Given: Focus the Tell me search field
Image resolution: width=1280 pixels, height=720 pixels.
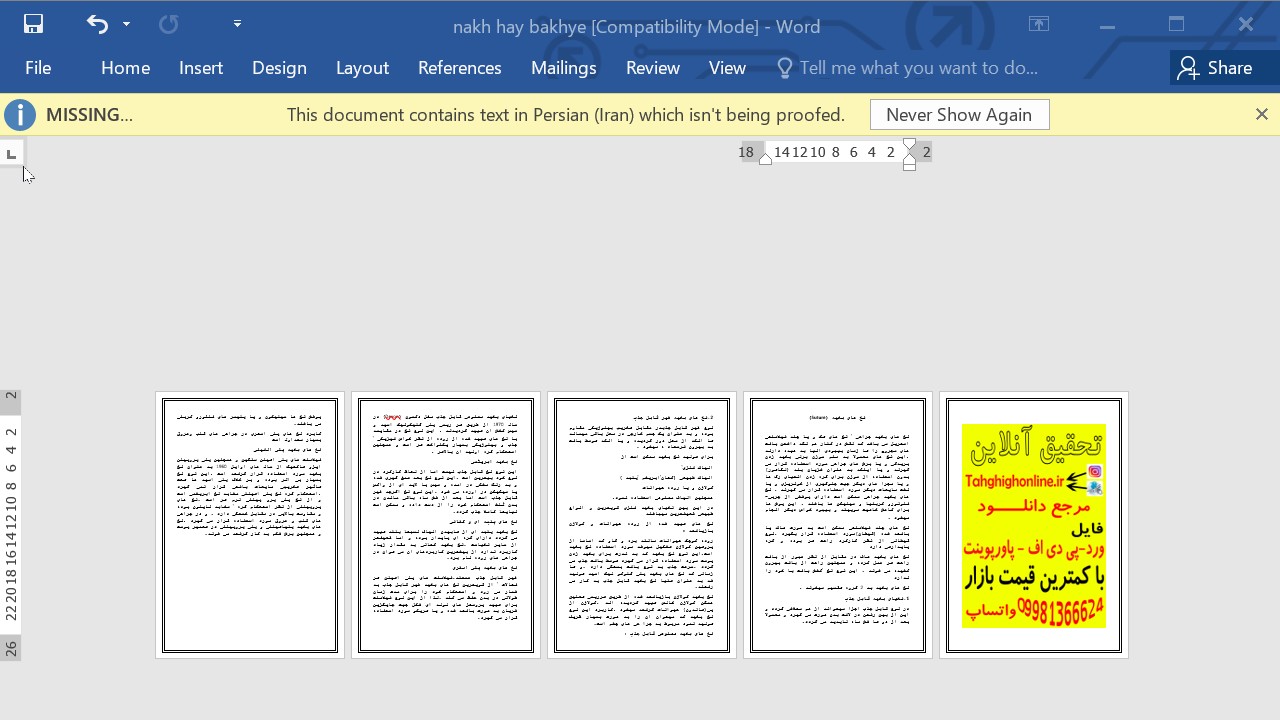Looking at the screenshot, I should point(918,68).
